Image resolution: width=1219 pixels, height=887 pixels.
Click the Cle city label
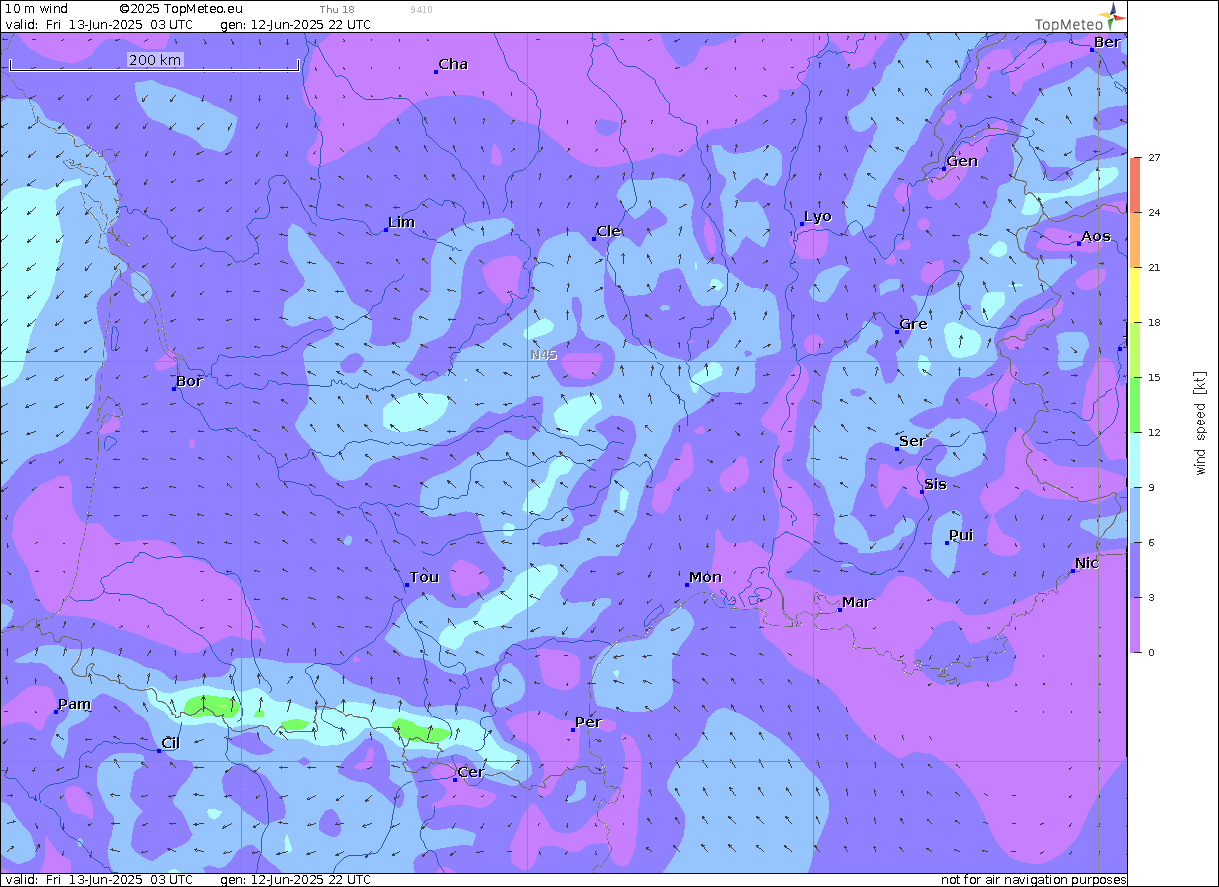click(x=609, y=231)
